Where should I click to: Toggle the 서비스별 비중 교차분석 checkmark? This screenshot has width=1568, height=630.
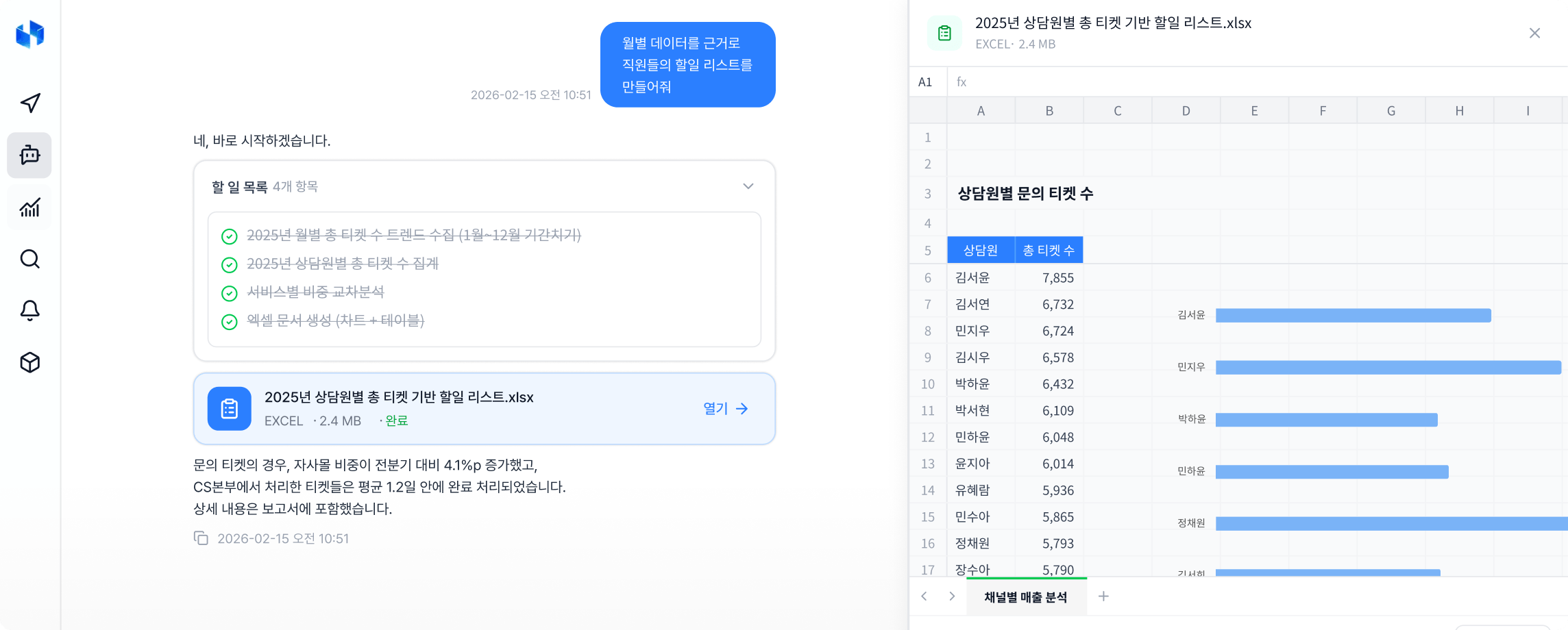coord(230,293)
